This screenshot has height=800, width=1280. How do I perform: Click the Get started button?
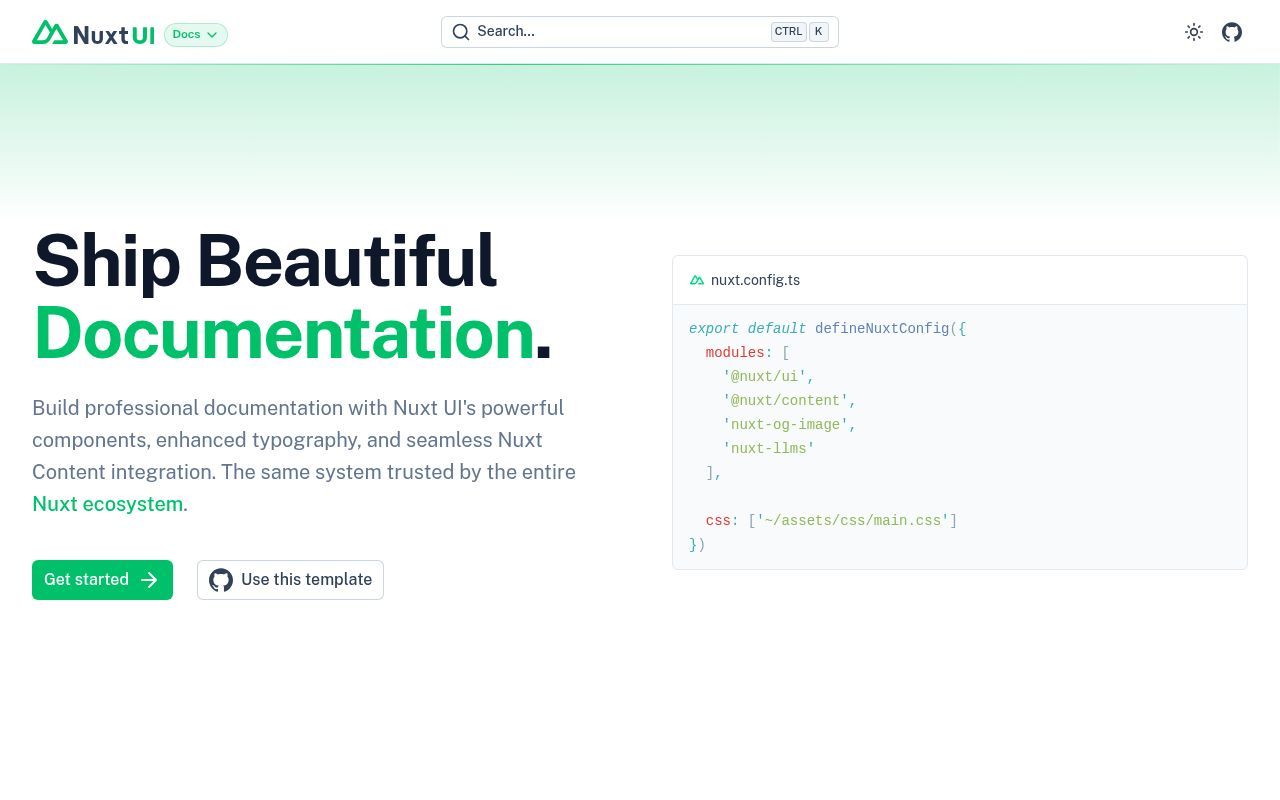pos(102,580)
